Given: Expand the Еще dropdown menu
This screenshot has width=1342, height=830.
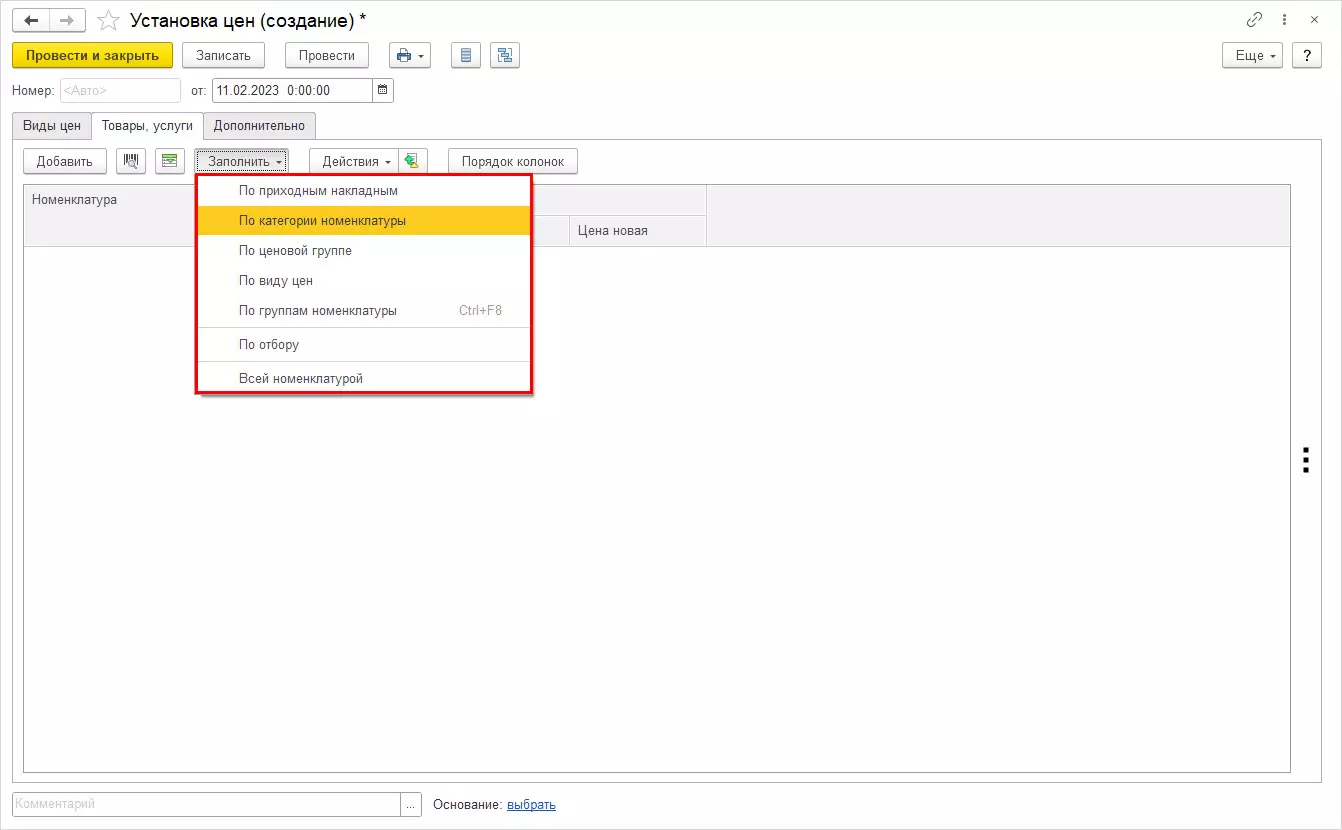Looking at the screenshot, I should click(x=1253, y=56).
